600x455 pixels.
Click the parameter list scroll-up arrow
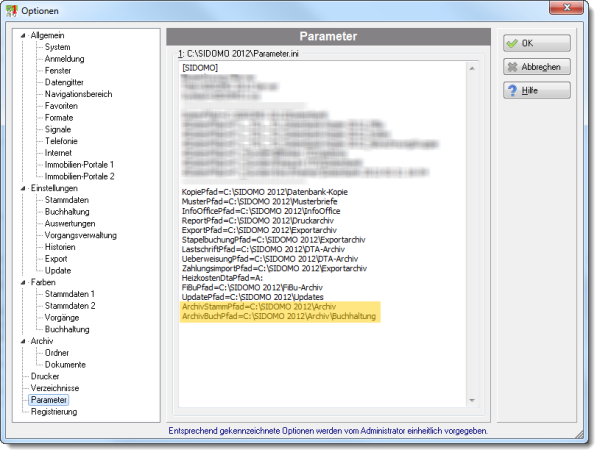(x=472, y=68)
